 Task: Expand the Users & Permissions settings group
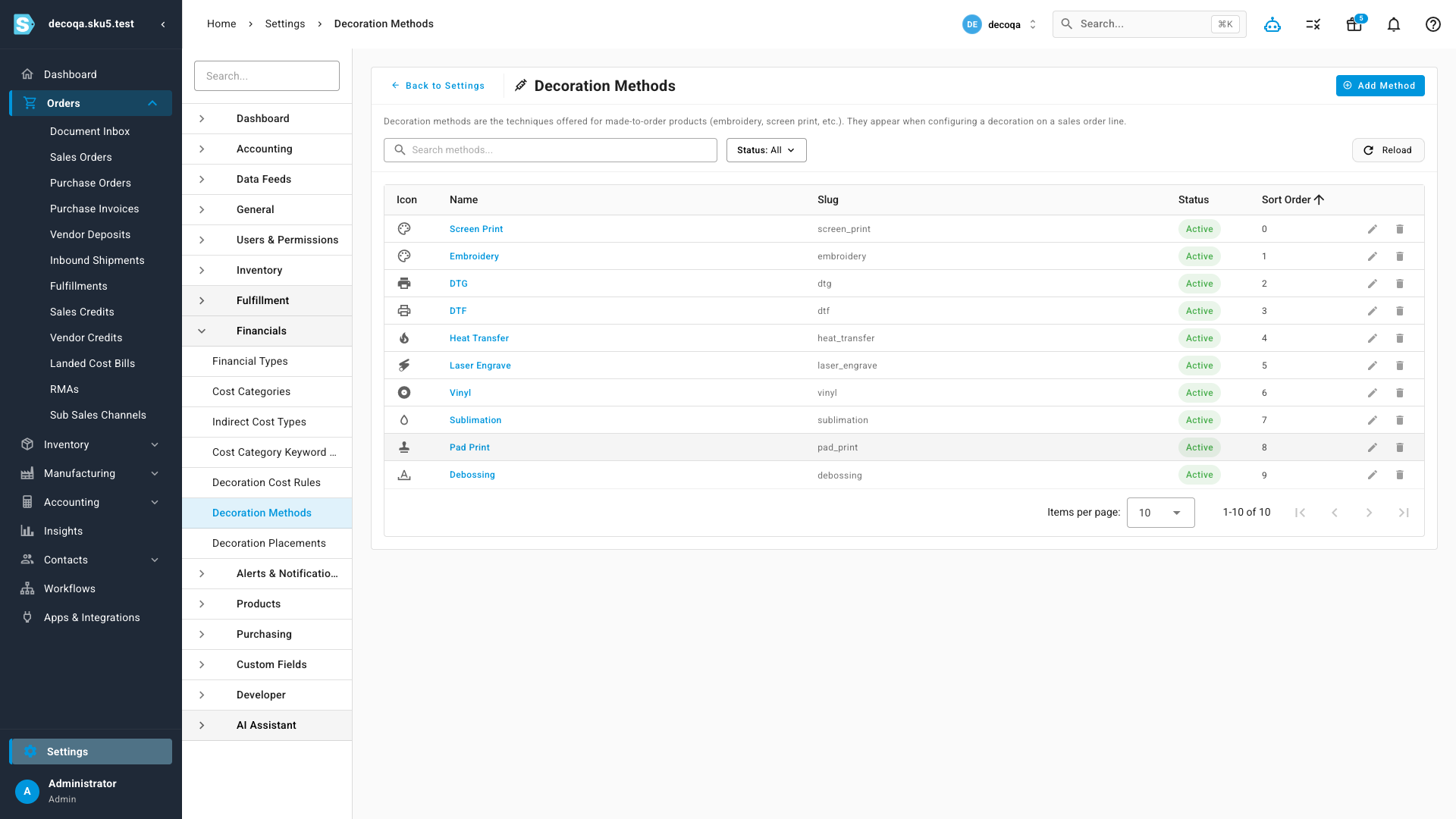tap(267, 240)
